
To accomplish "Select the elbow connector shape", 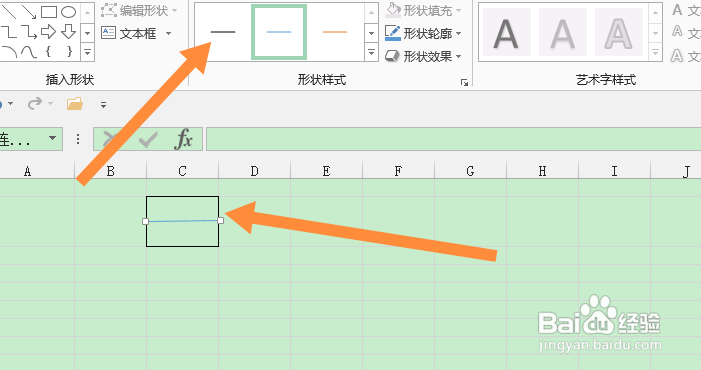I will [x=8, y=32].
